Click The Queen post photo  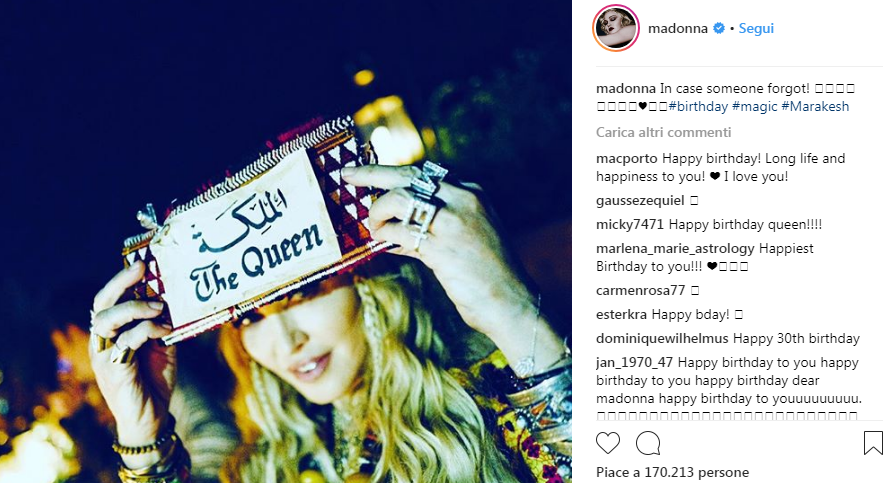pyautogui.click(x=286, y=242)
